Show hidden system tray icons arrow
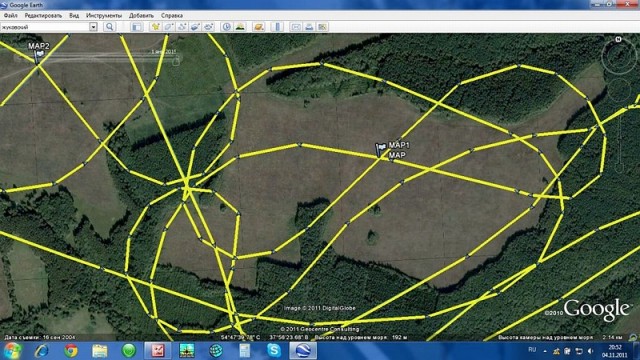The image size is (640, 360). coord(545,351)
